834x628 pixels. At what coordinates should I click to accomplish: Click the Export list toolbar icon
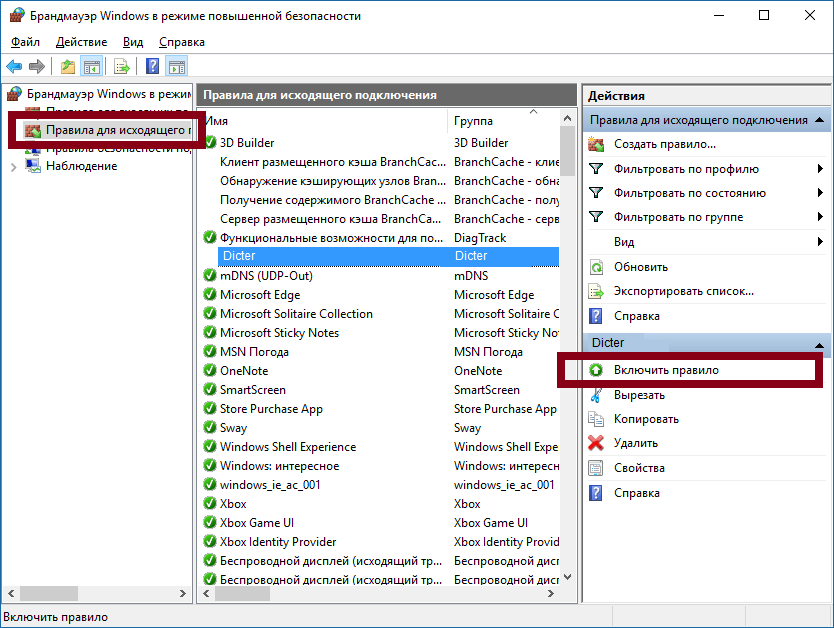[121, 67]
